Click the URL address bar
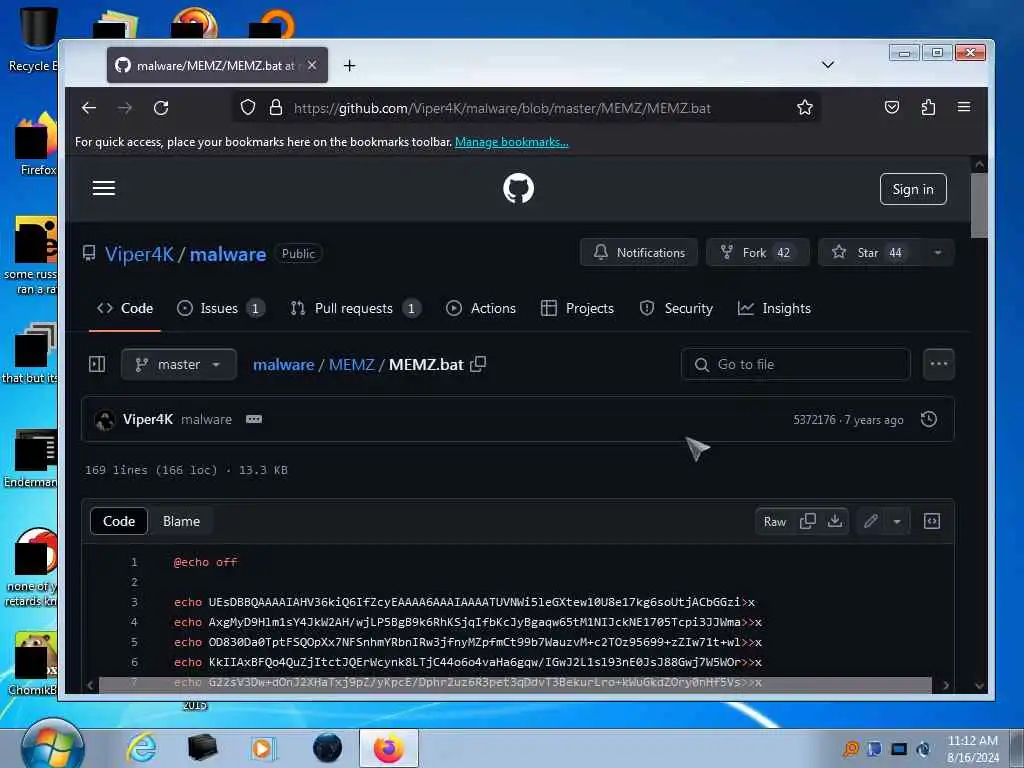Image resolution: width=1024 pixels, height=768 pixels. (526, 108)
